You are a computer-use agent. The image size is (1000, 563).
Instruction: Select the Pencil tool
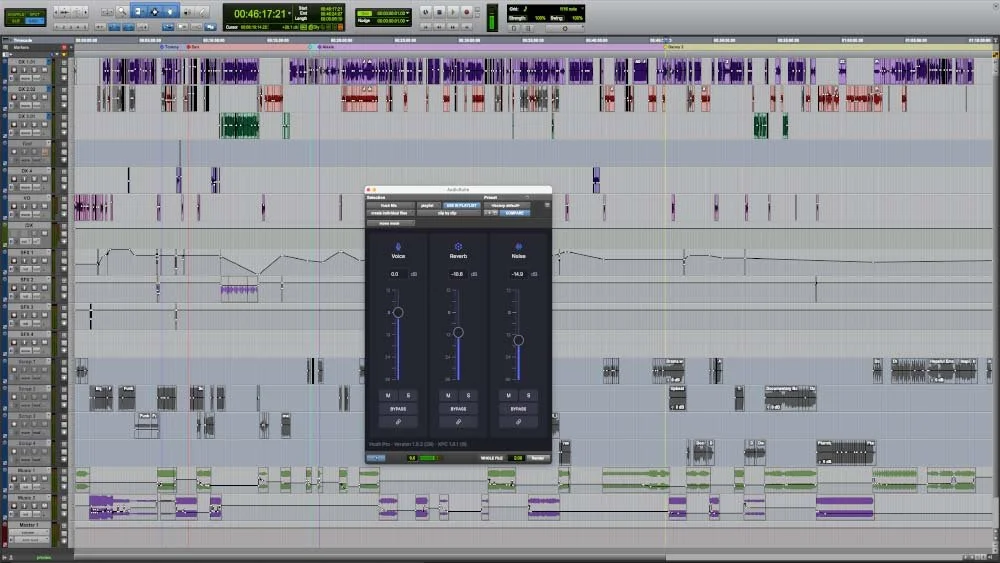(x=202, y=11)
